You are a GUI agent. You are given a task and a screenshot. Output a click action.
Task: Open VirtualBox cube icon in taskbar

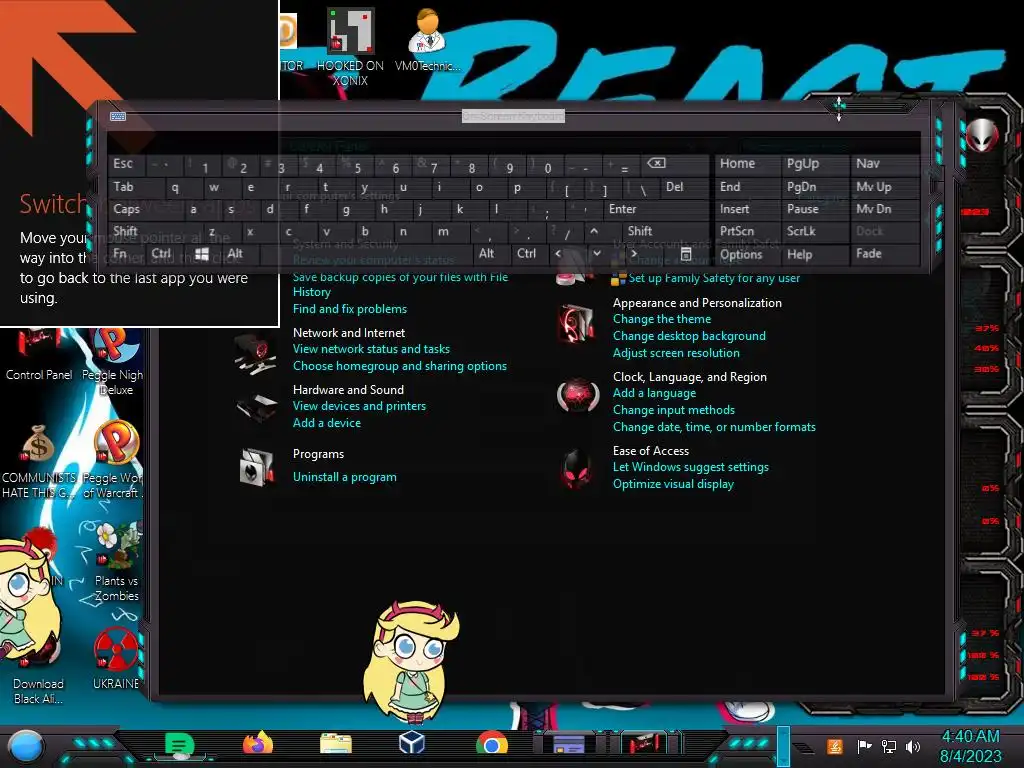click(411, 743)
